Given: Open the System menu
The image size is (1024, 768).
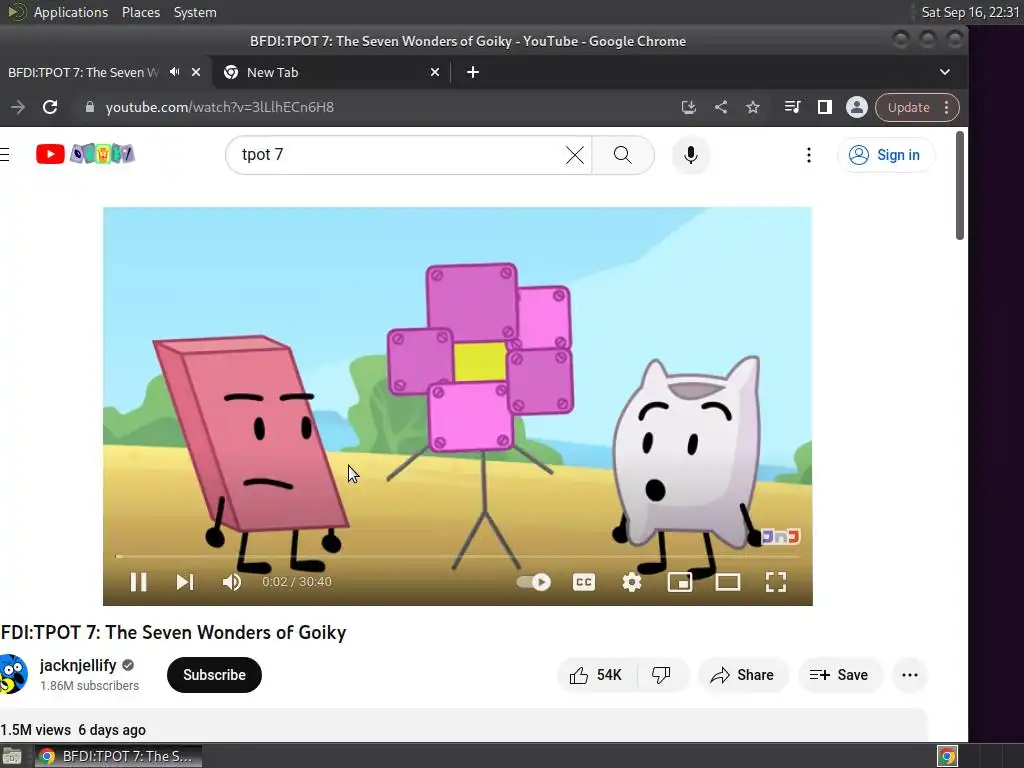Looking at the screenshot, I should [195, 12].
